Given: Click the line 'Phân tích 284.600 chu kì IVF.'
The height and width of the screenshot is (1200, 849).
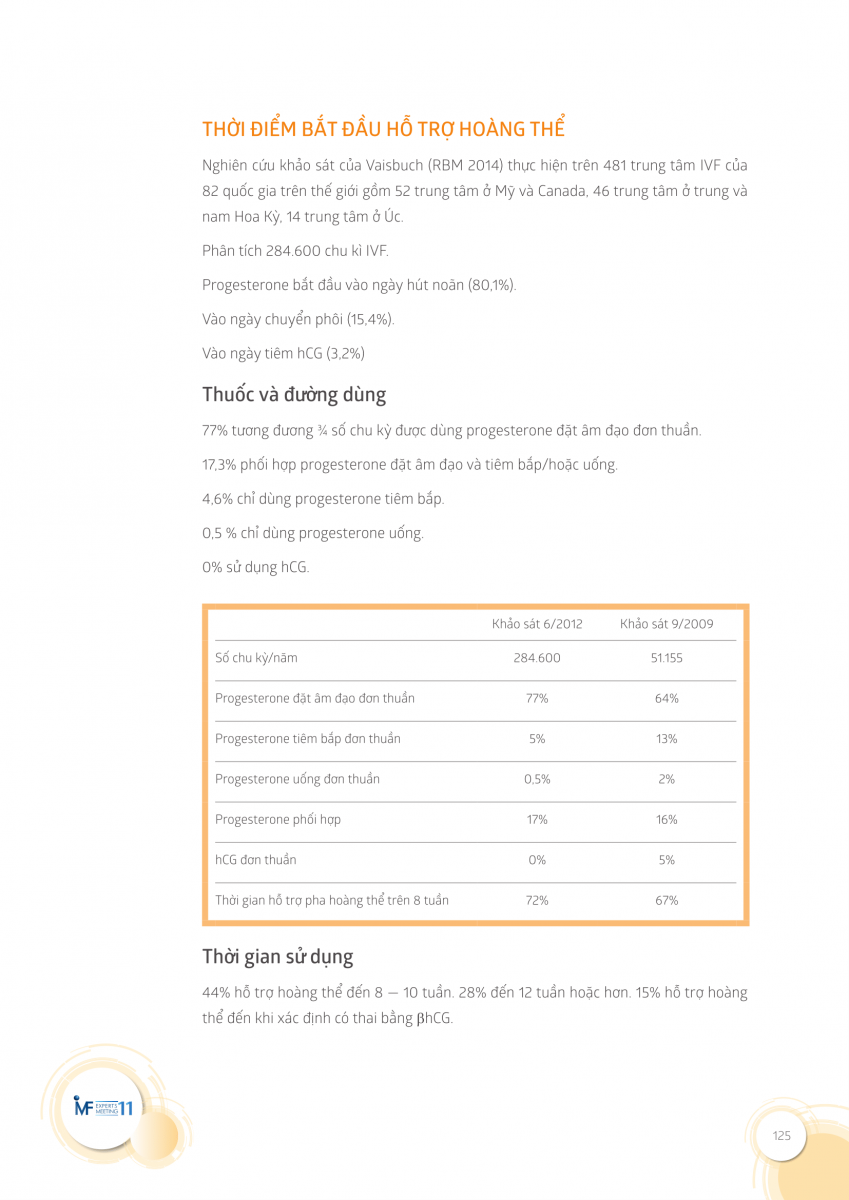Looking at the screenshot, I should point(295,250).
